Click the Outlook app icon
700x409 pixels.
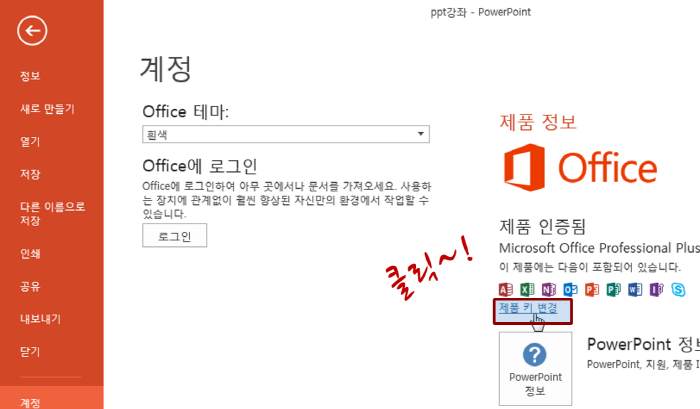(x=570, y=289)
